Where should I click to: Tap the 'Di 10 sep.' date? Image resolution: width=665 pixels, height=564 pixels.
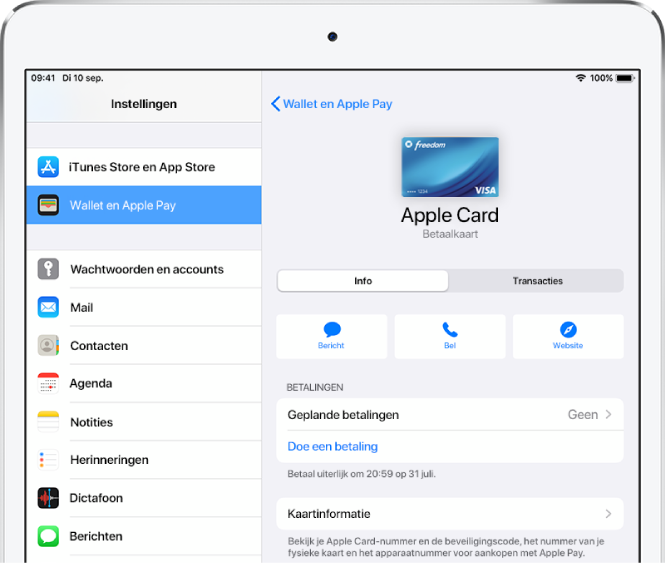click(x=83, y=78)
